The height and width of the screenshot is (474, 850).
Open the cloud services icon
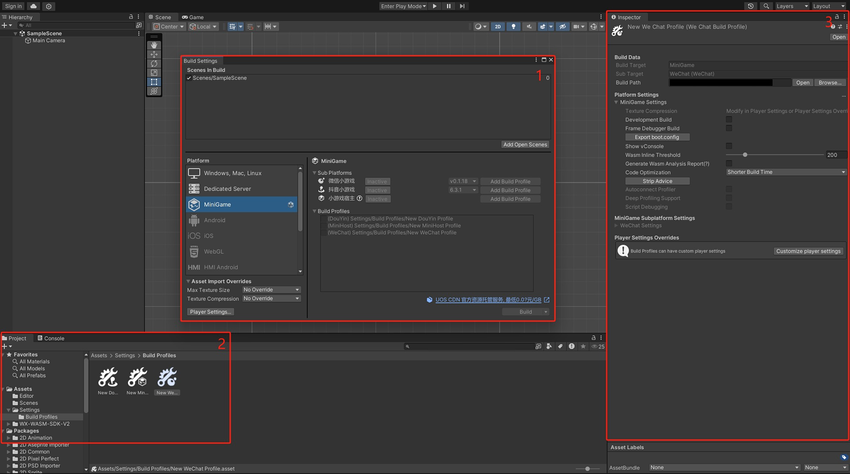point(34,6)
